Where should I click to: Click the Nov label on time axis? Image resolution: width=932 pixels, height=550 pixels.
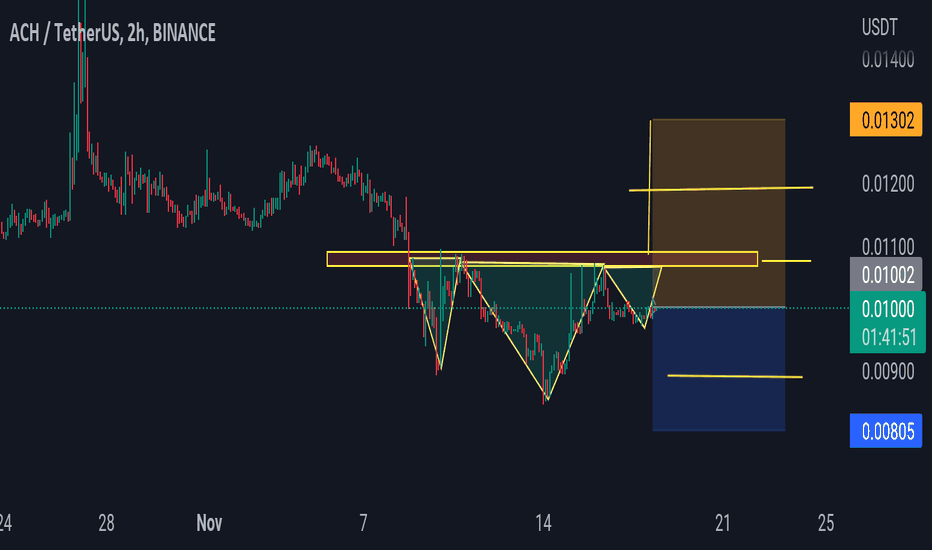(x=209, y=523)
